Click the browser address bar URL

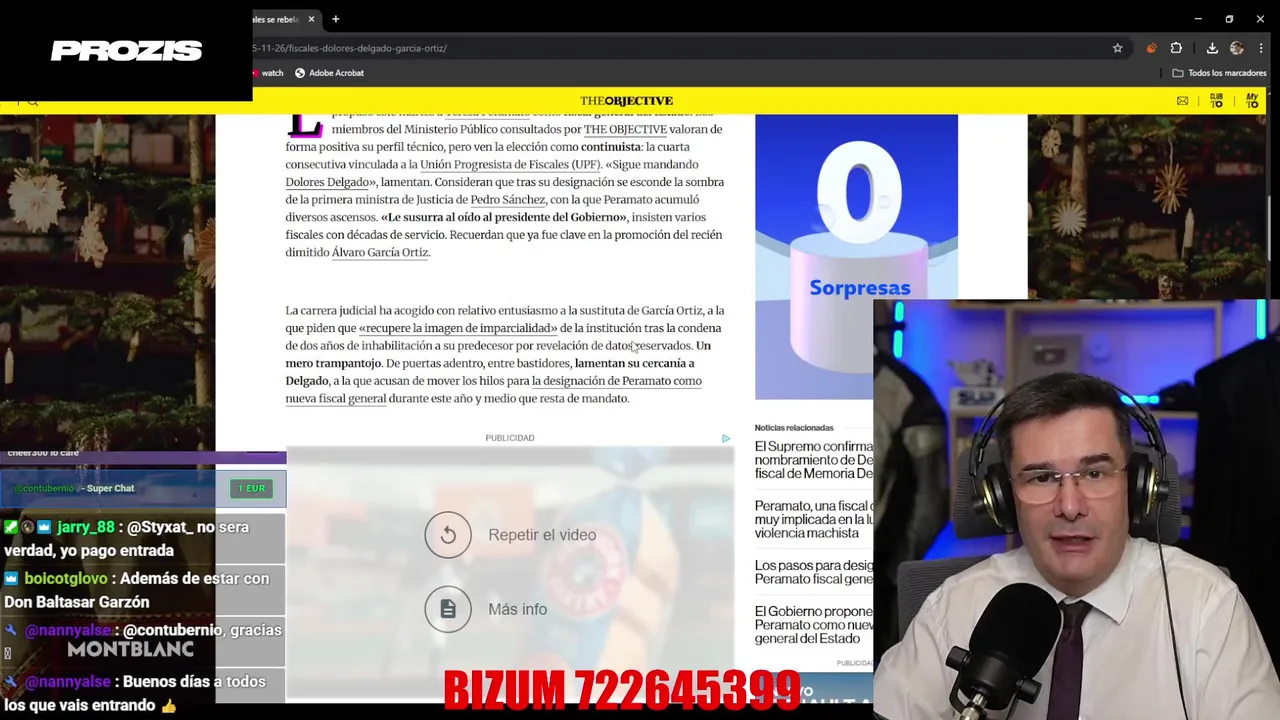point(350,48)
